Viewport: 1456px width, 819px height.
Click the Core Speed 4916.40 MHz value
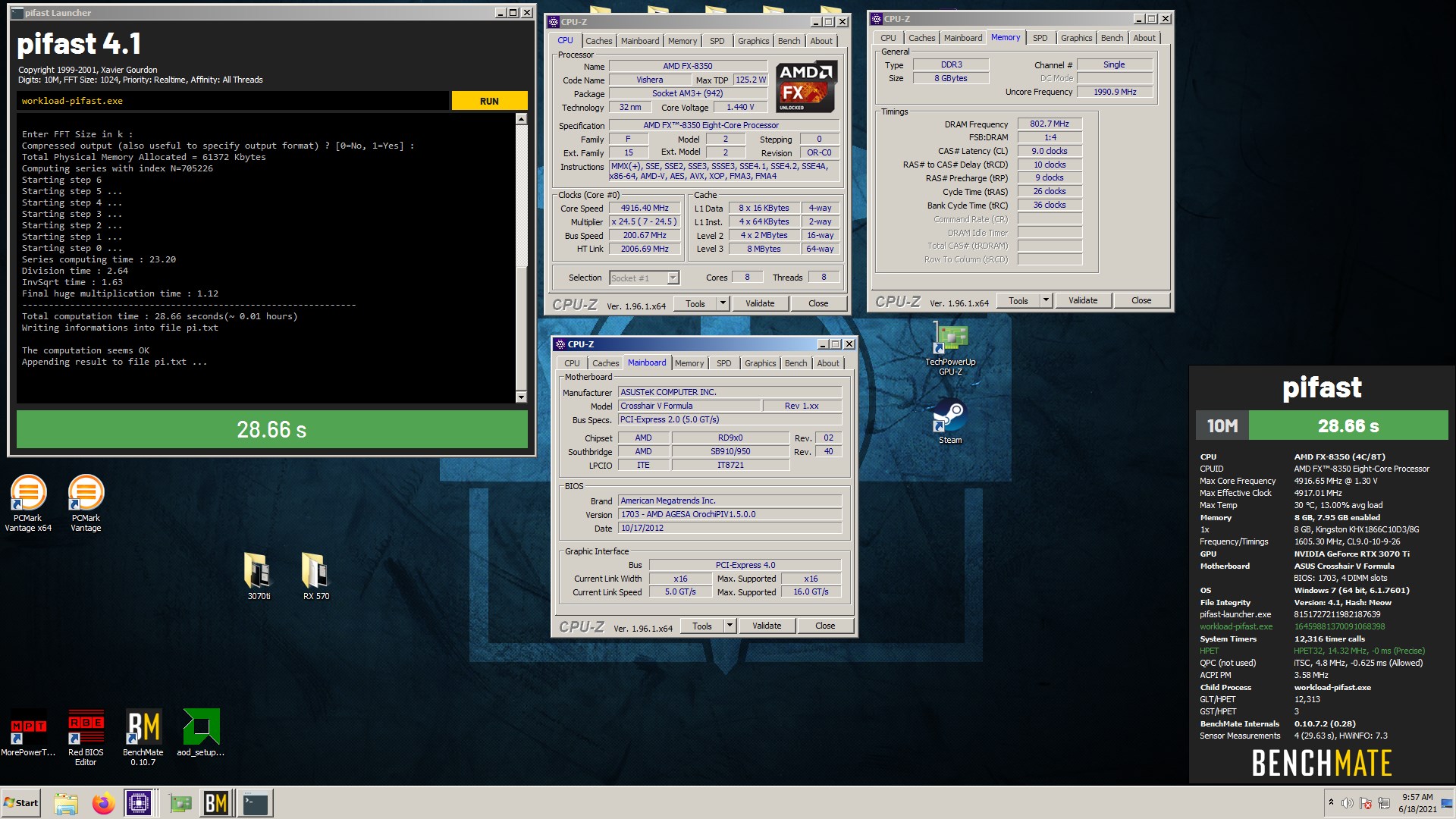tap(645, 208)
